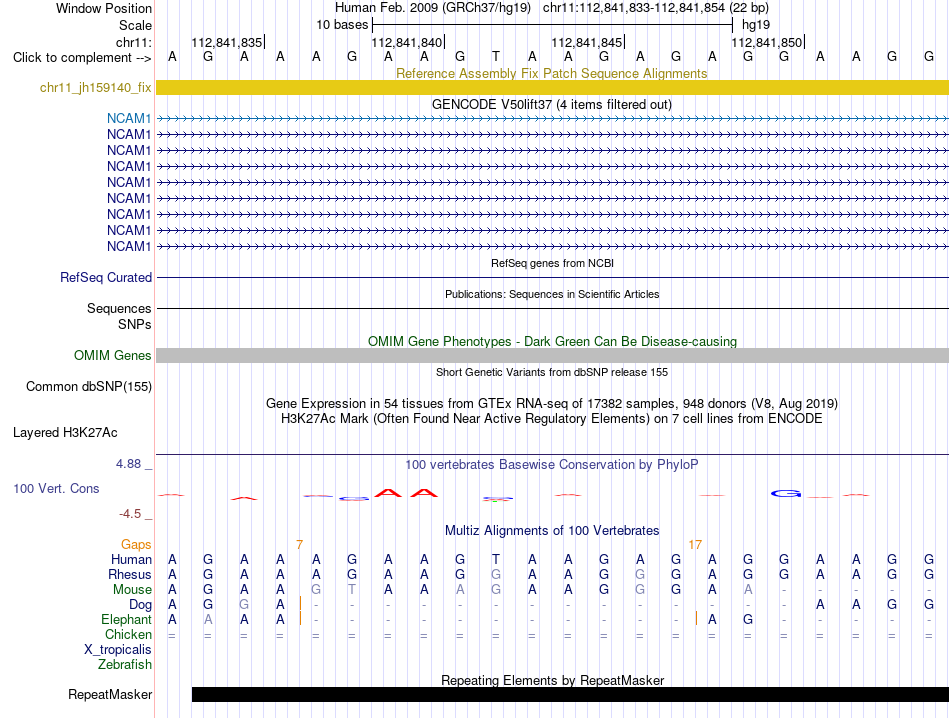Click the large blue G conservation logo
950x718 pixels.
point(785,493)
